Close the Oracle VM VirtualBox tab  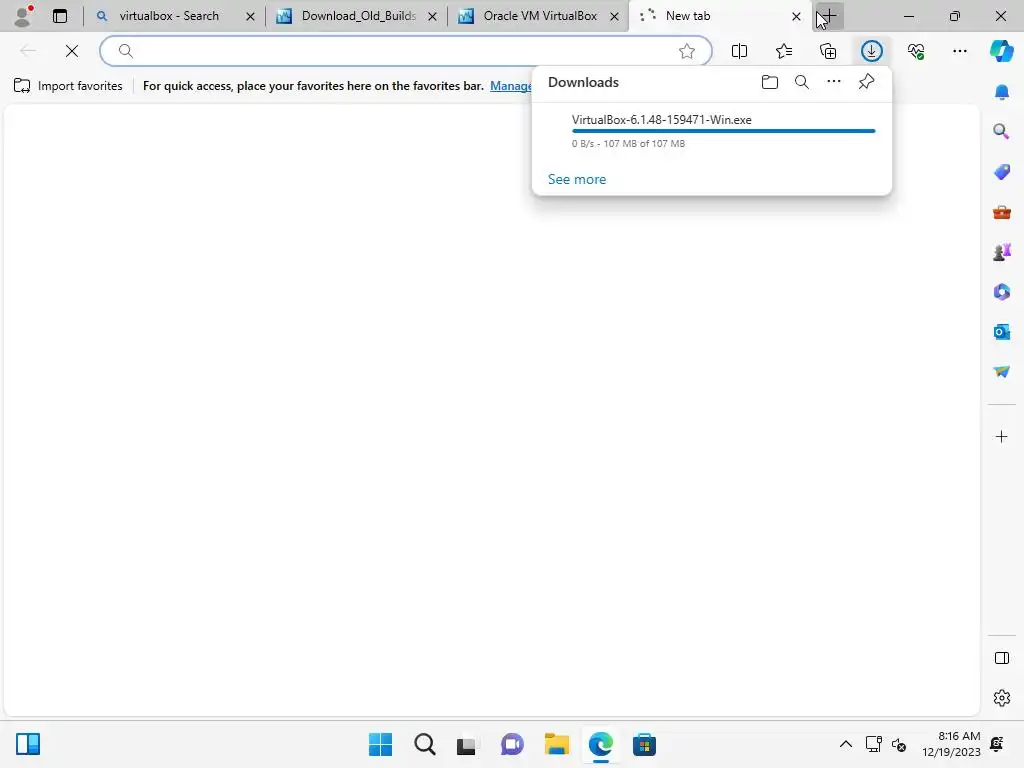[x=615, y=16]
